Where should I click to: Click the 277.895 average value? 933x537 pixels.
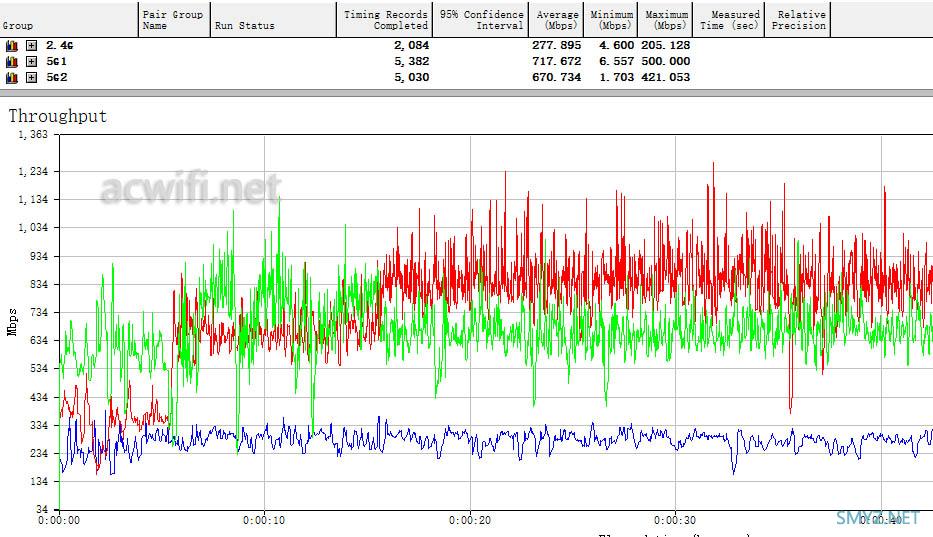(556, 45)
